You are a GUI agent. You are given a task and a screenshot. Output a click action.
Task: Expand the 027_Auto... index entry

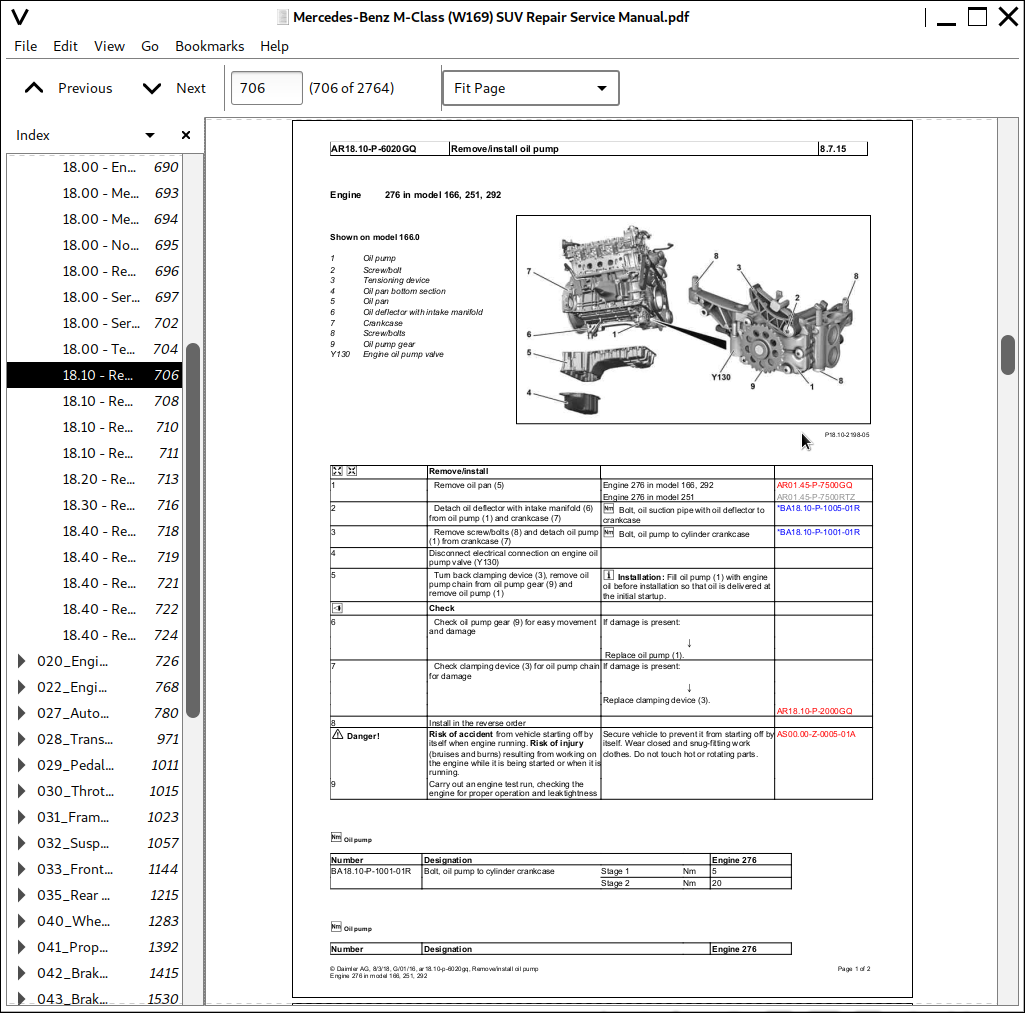point(22,713)
